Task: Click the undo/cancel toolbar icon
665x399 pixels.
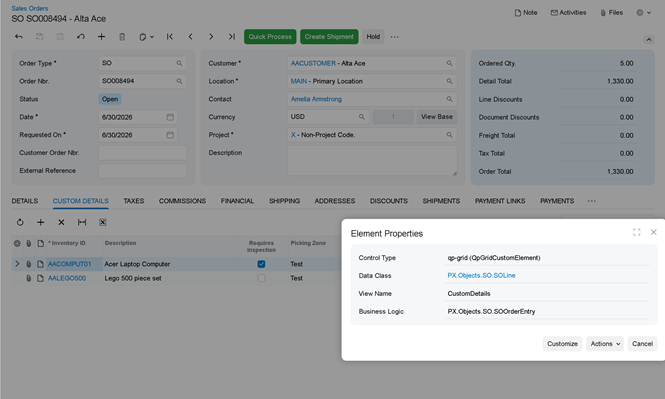Action: tap(81, 37)
